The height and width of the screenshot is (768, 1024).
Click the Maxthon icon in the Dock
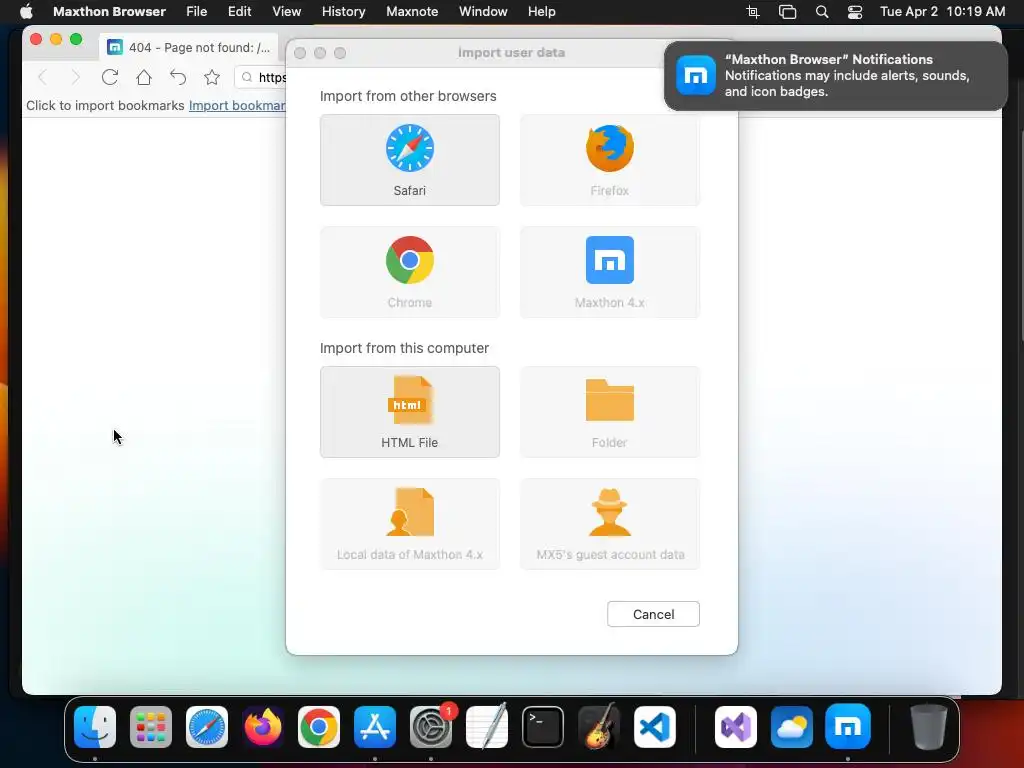[x=848, y=727]
